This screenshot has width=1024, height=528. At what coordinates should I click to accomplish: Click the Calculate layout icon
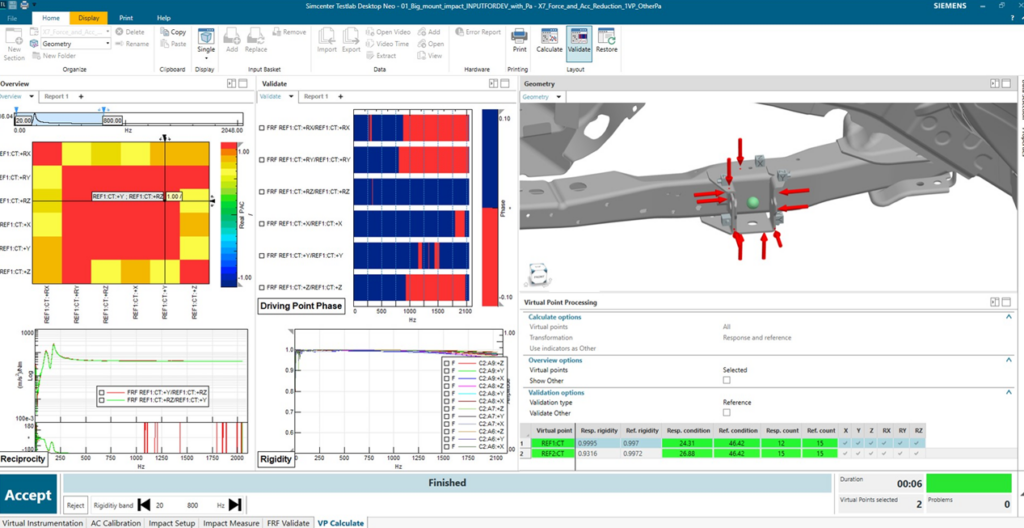[549, 38]
